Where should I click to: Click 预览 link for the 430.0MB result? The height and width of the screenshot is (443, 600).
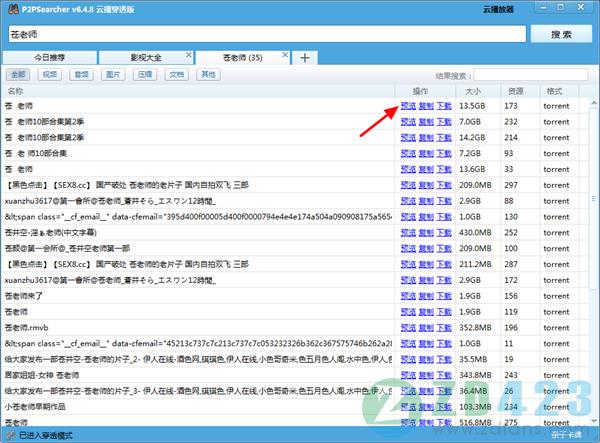click(408, 233)
